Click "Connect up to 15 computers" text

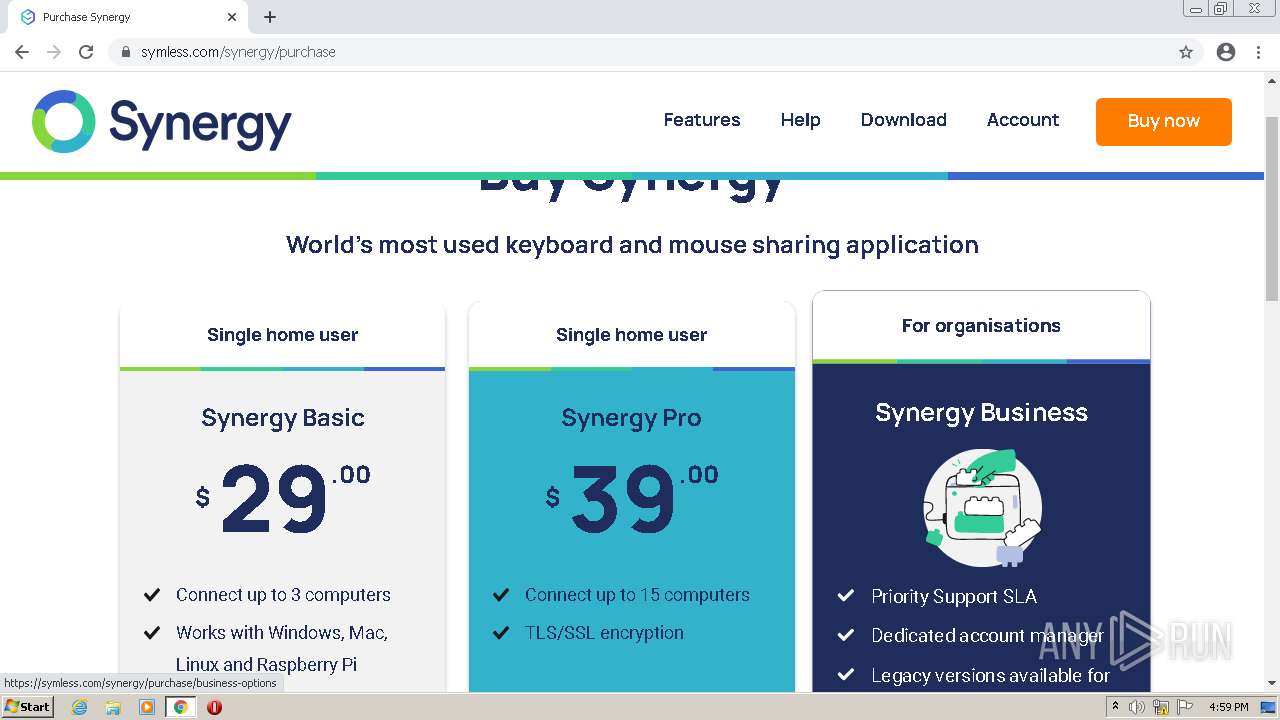point(637,595)
